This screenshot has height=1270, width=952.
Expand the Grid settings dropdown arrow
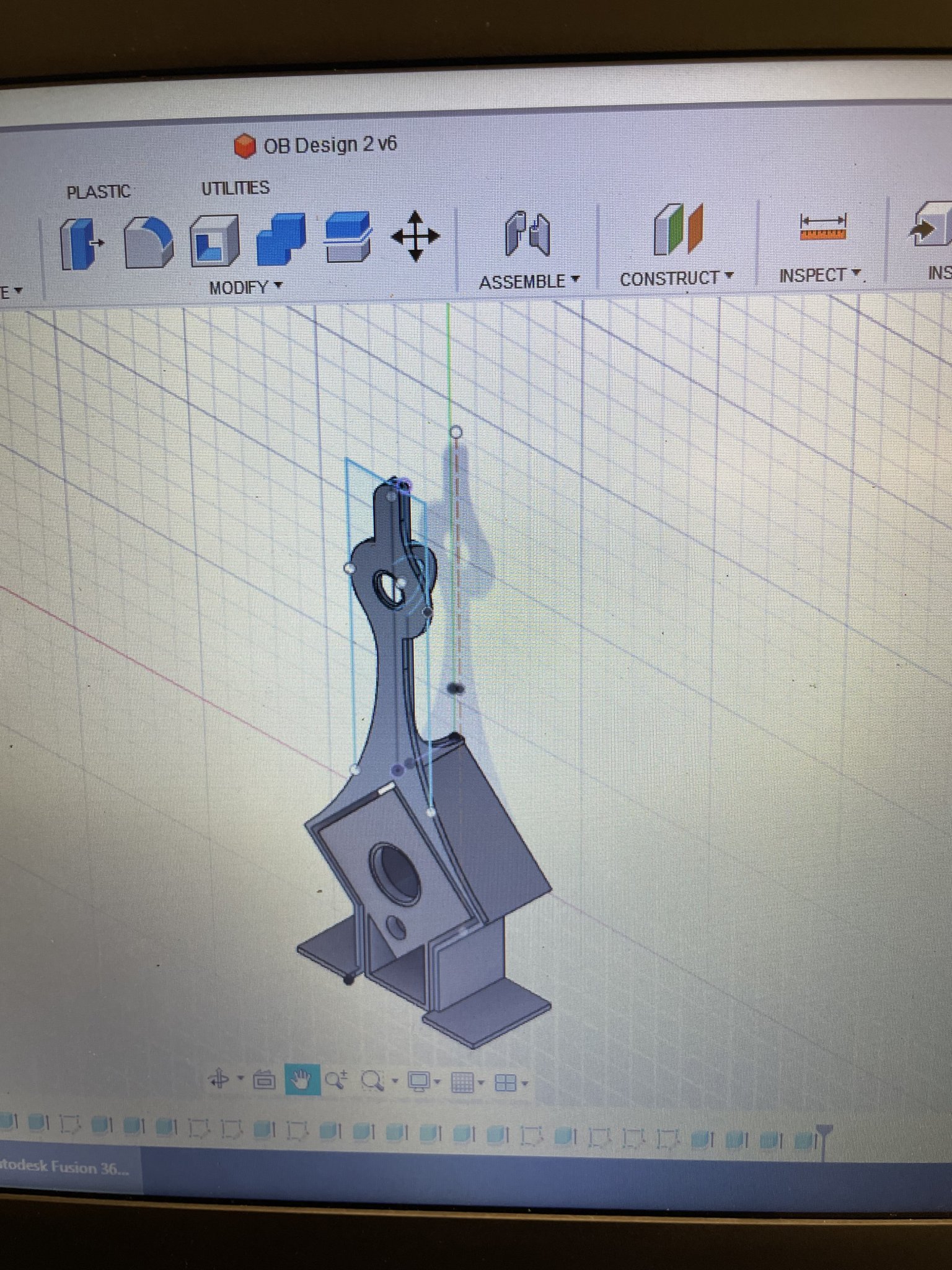(481, 1083)
